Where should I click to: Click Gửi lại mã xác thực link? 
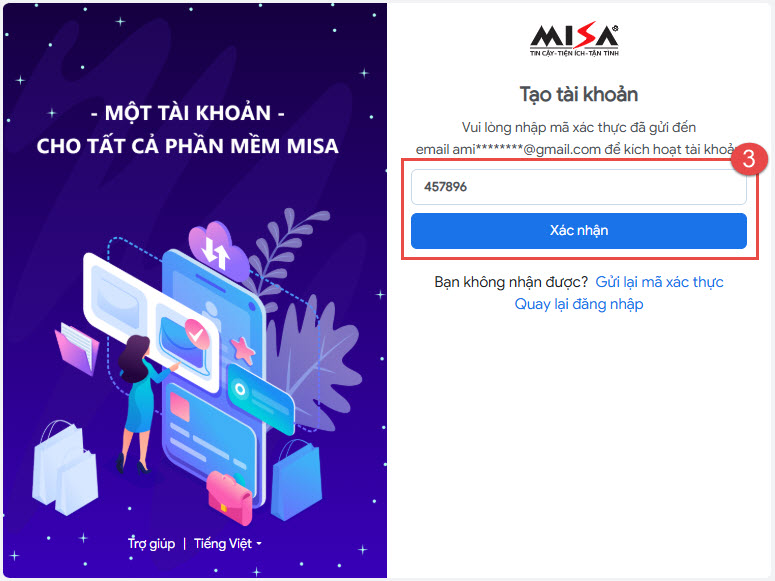pos(659,282)
